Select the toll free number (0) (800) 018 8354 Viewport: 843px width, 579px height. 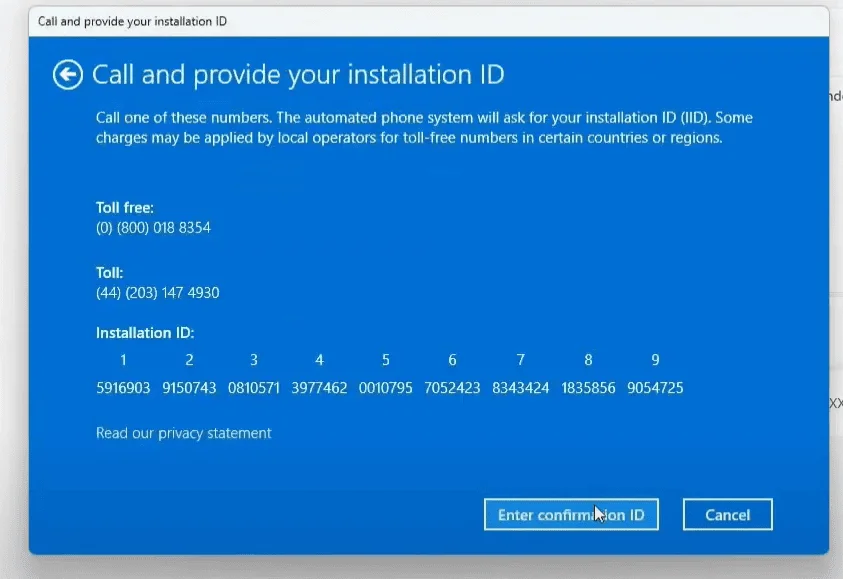153,227
